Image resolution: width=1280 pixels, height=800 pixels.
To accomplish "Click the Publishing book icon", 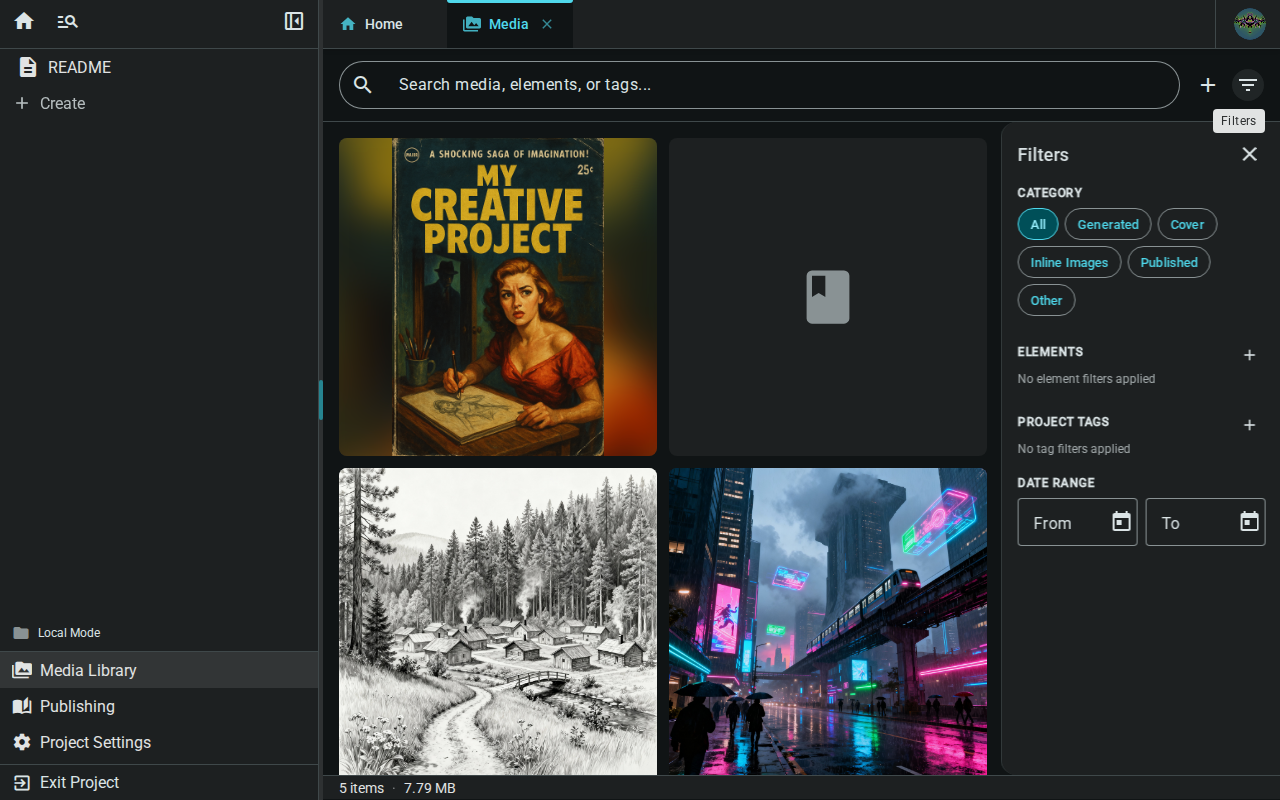I will coord(22,706).
